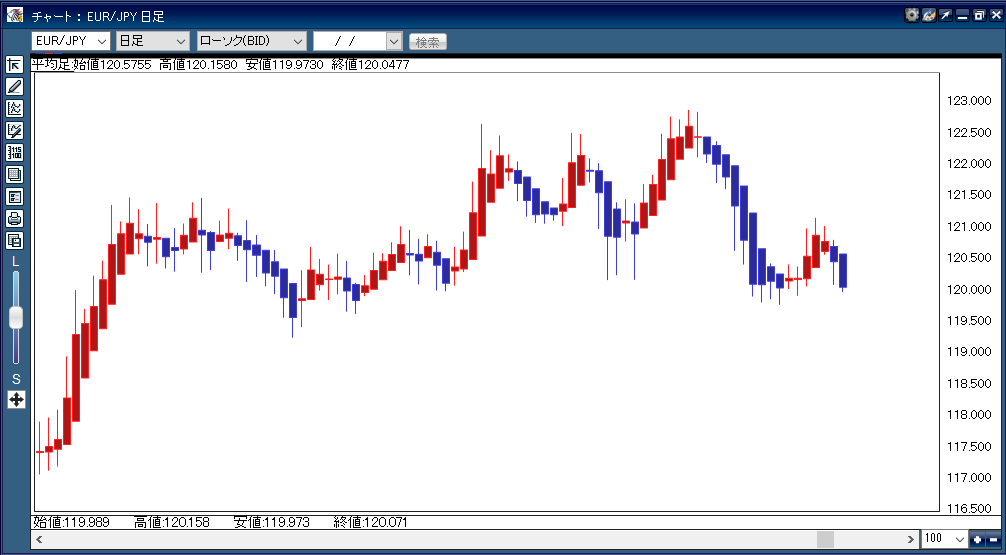This screenshot has width=1006, height=555.
Task: Click the 終値120.0477 value in top info line
Action: 371,65
